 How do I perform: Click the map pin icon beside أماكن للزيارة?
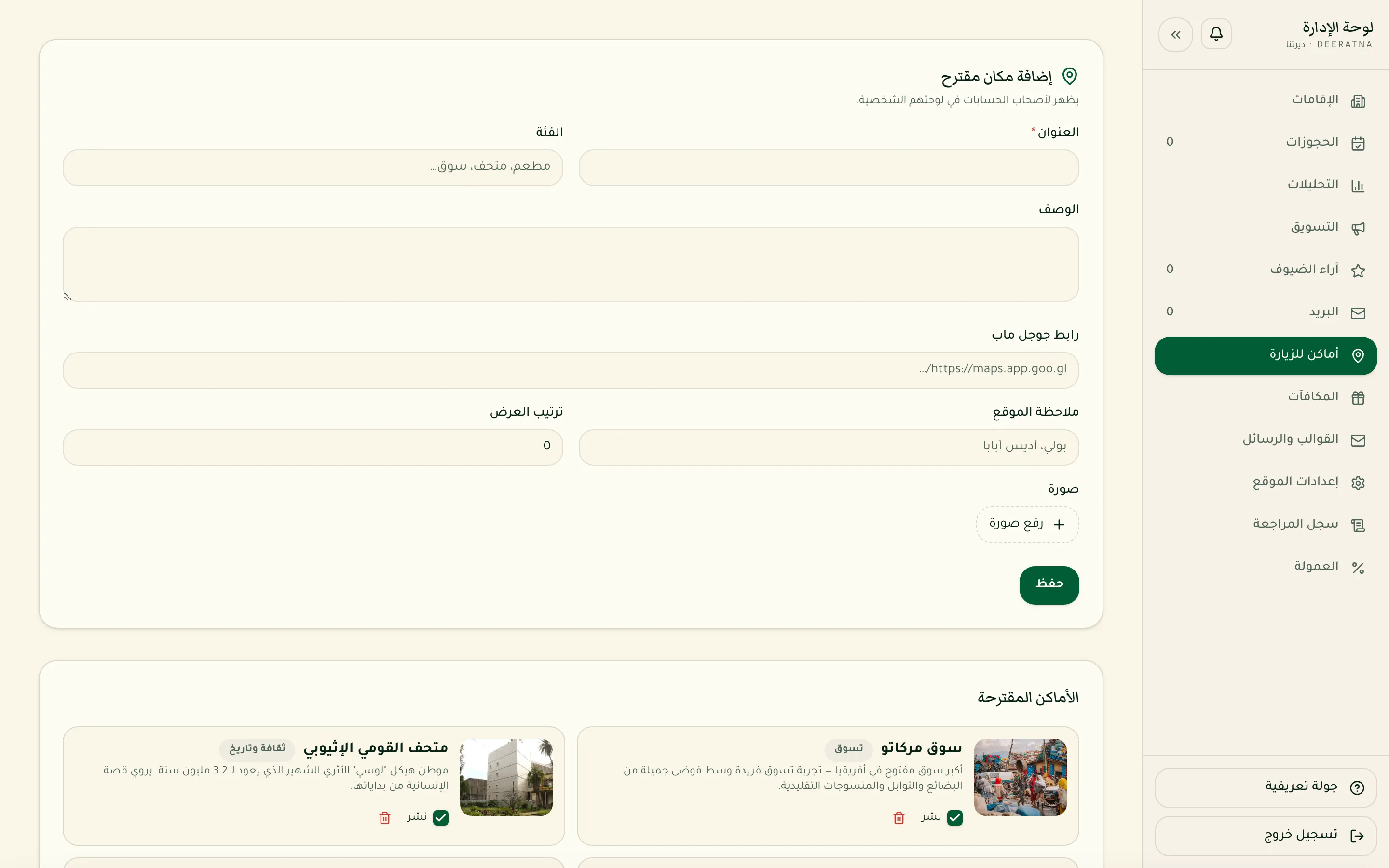(x=1358, y=356)
